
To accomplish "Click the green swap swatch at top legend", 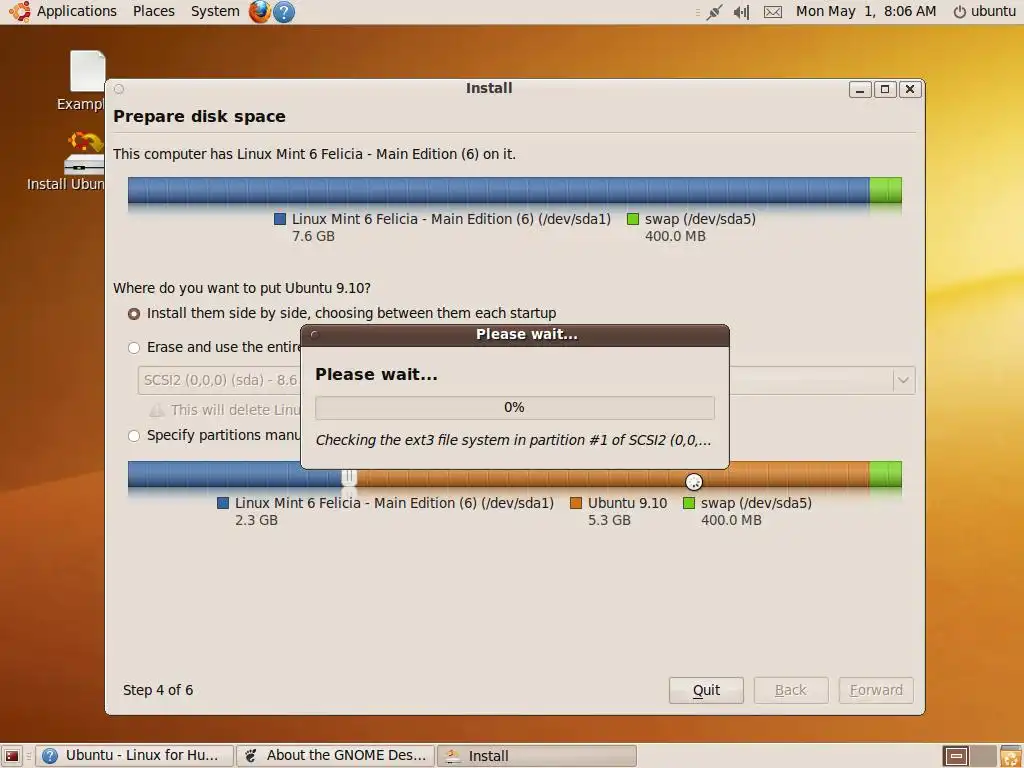I will click(x=633, y=219).
